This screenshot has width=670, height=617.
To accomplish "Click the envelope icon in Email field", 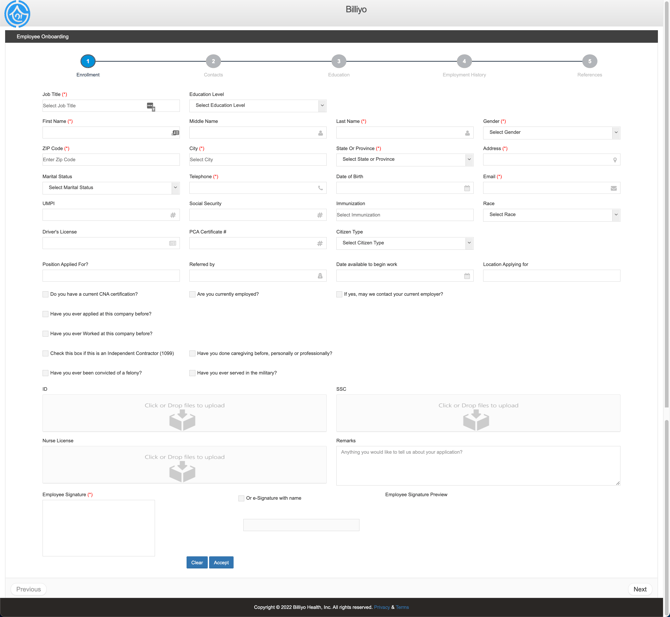I will click(x=614, y=188).
